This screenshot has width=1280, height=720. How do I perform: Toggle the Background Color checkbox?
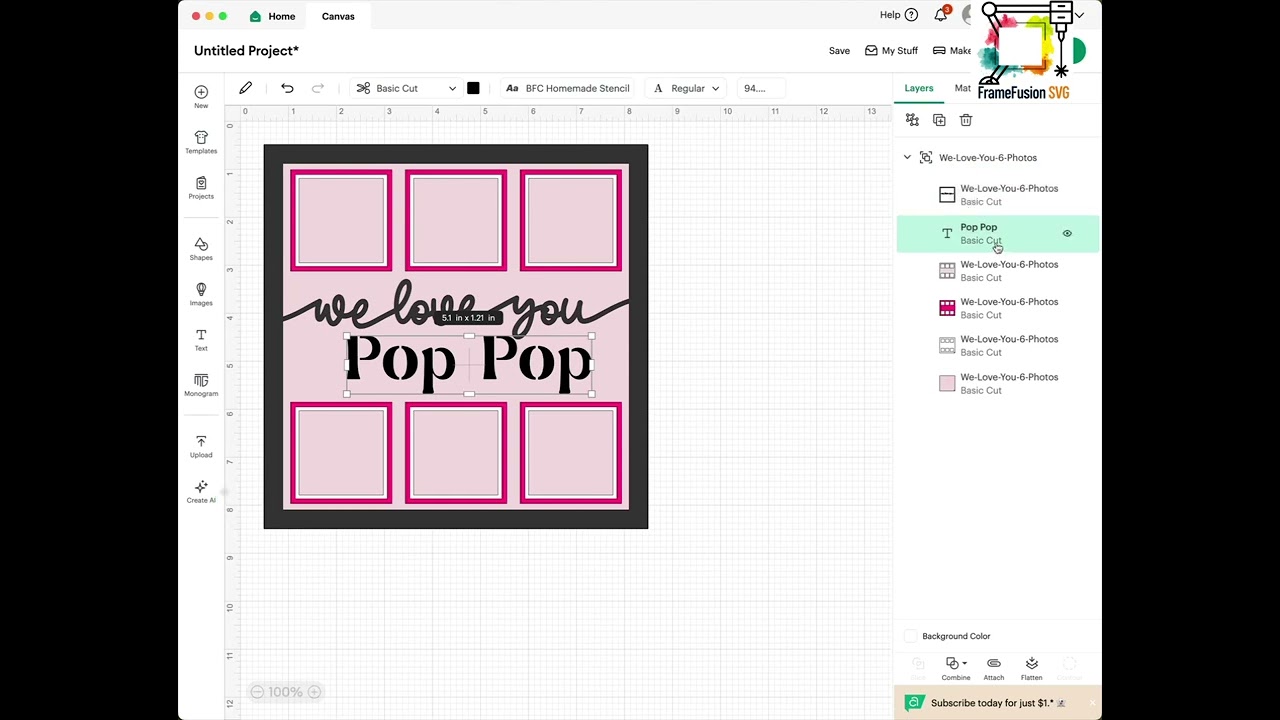[910, 636]
